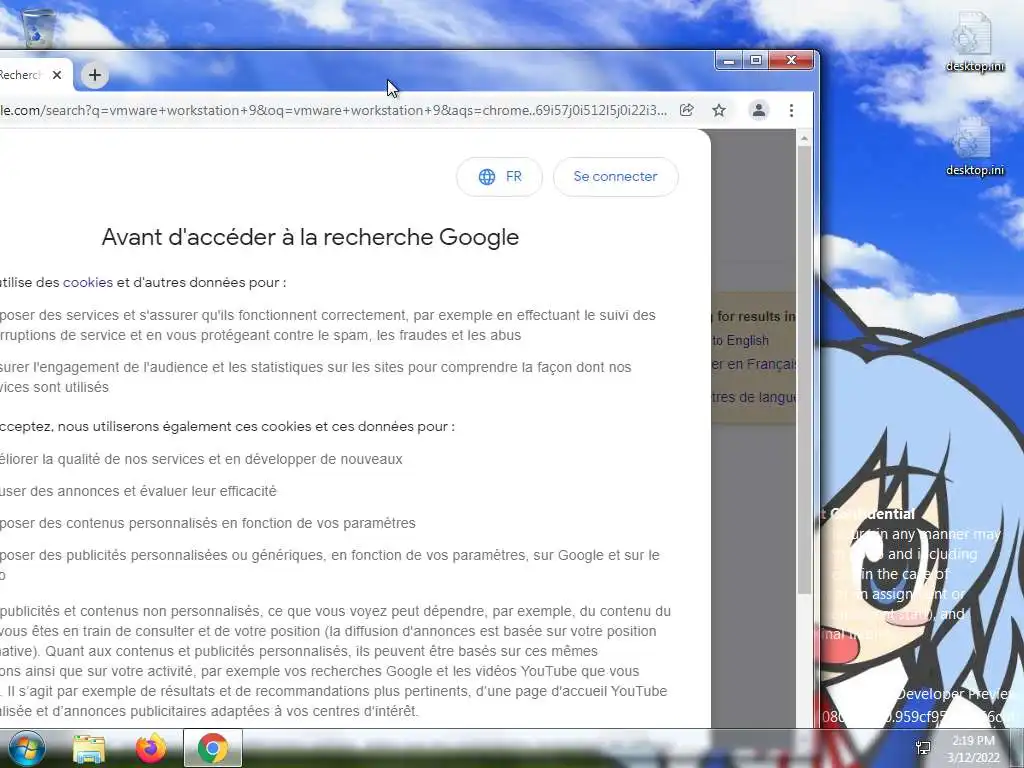Select the Recycle Bin desktop icon
Image resolution: width=1024 pixels, height=768 pixels.
[37, 26]
